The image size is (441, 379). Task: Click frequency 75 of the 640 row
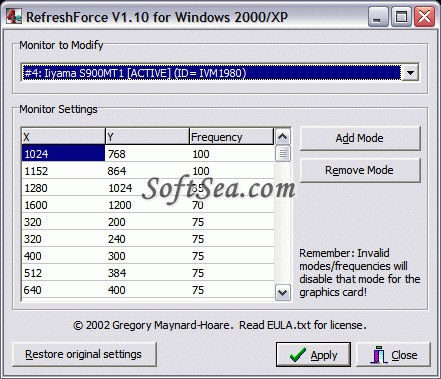[x=198, y=290]
